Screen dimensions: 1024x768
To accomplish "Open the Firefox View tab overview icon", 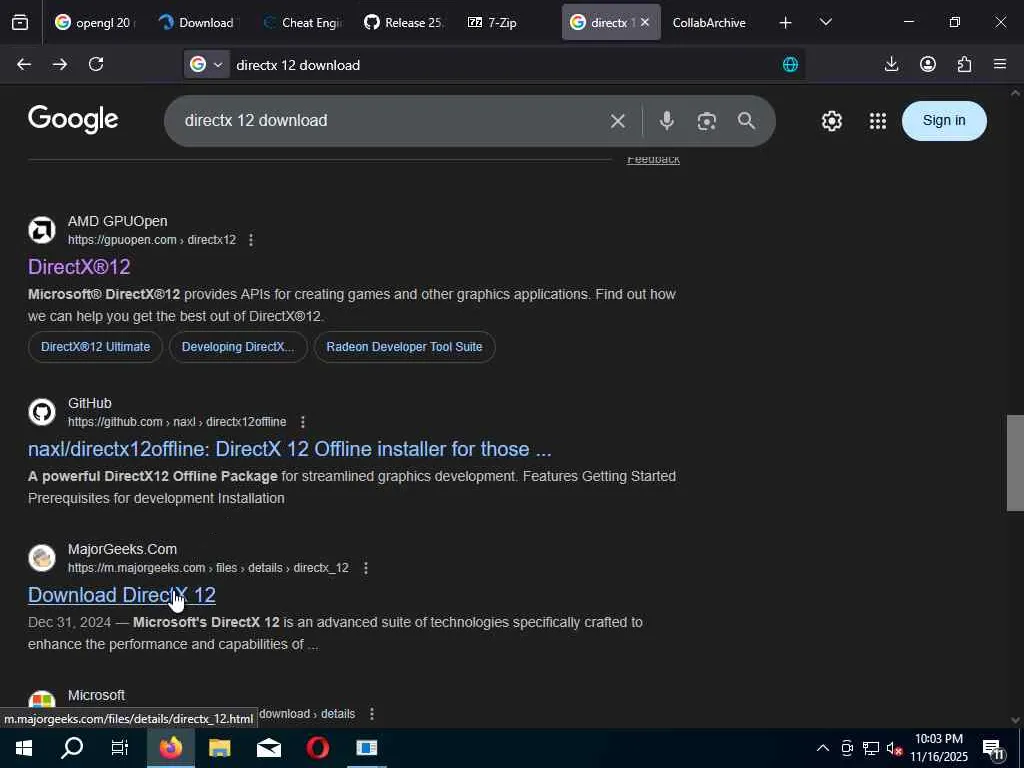I will pos(20,23).
